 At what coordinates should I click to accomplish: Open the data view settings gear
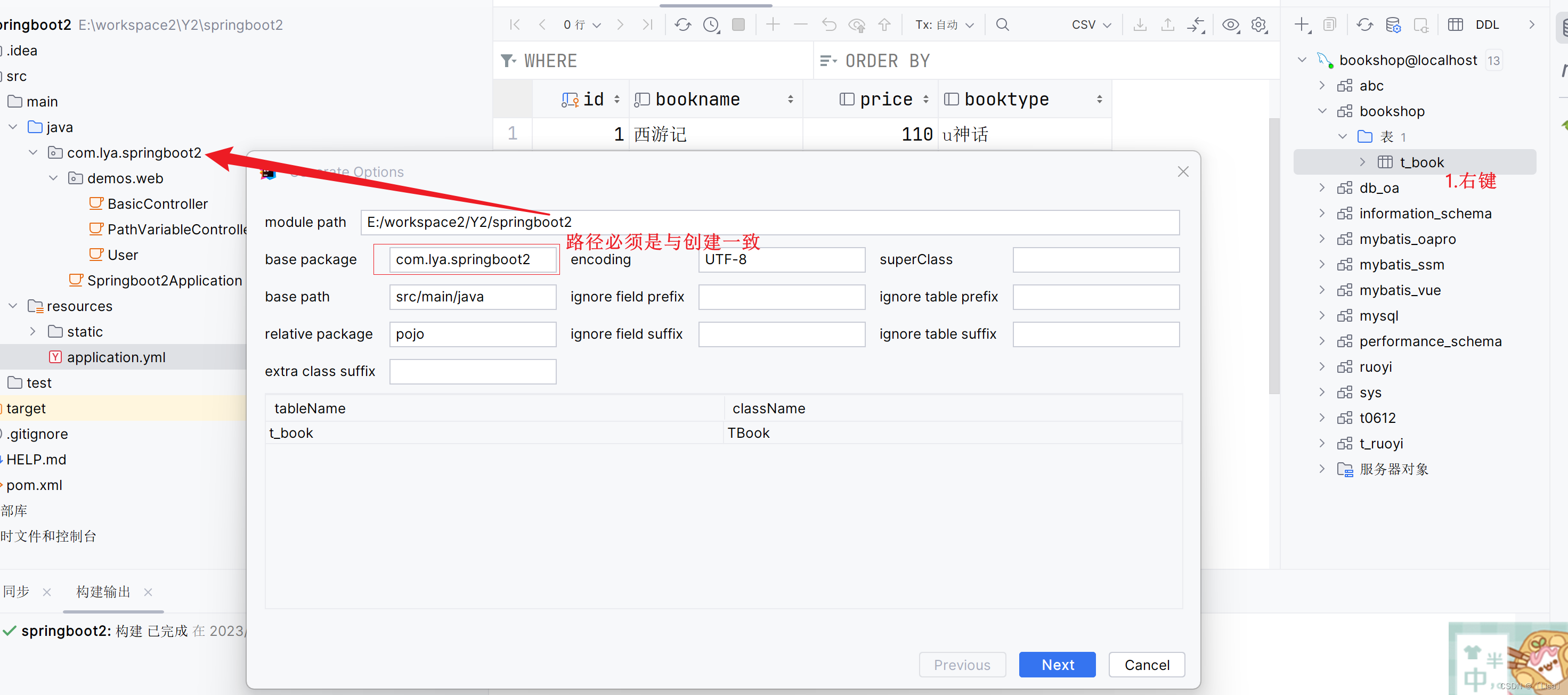pyautogui.click(x=1259, y=24)
